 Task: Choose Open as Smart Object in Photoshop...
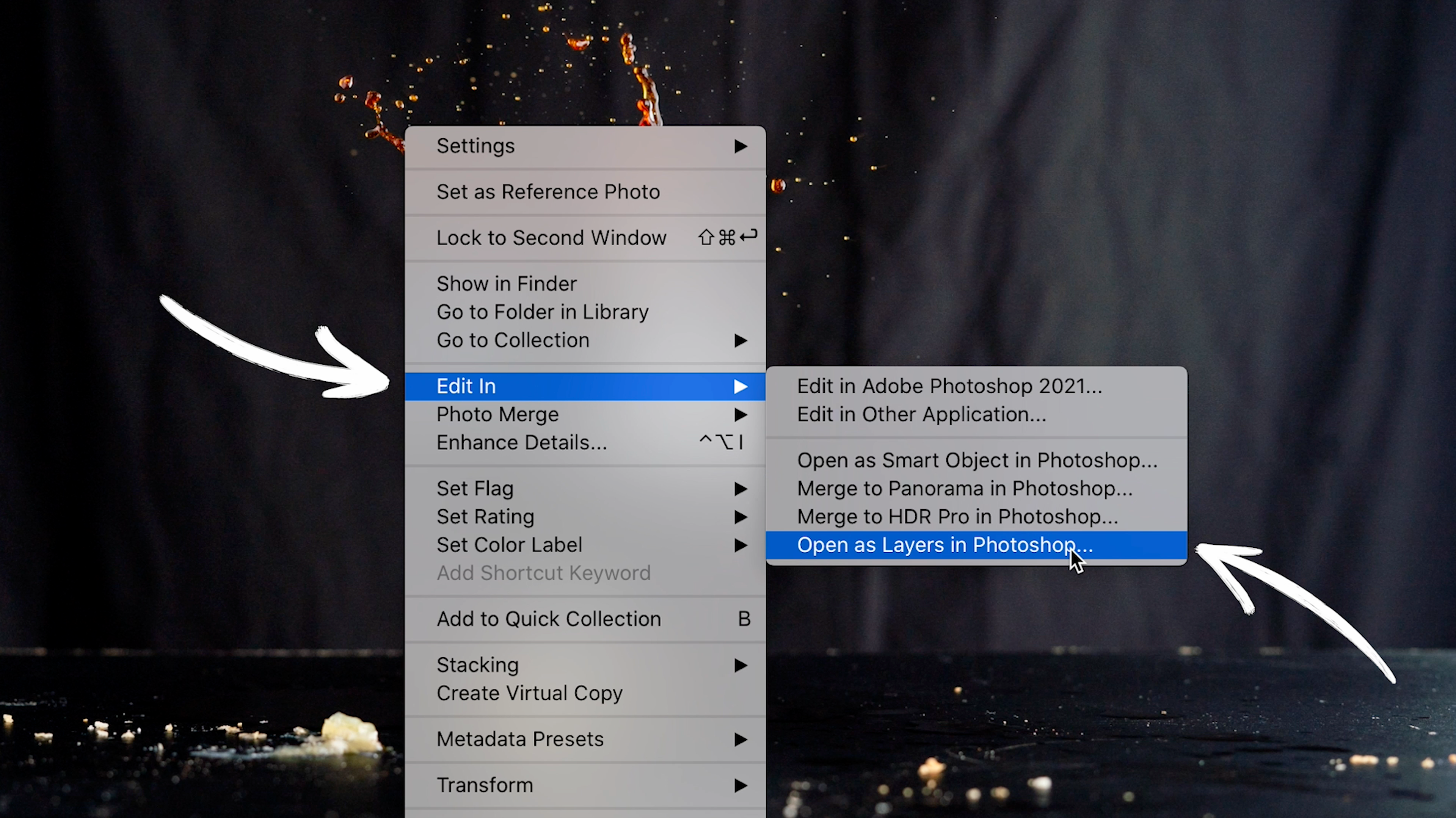pos(976,461)
